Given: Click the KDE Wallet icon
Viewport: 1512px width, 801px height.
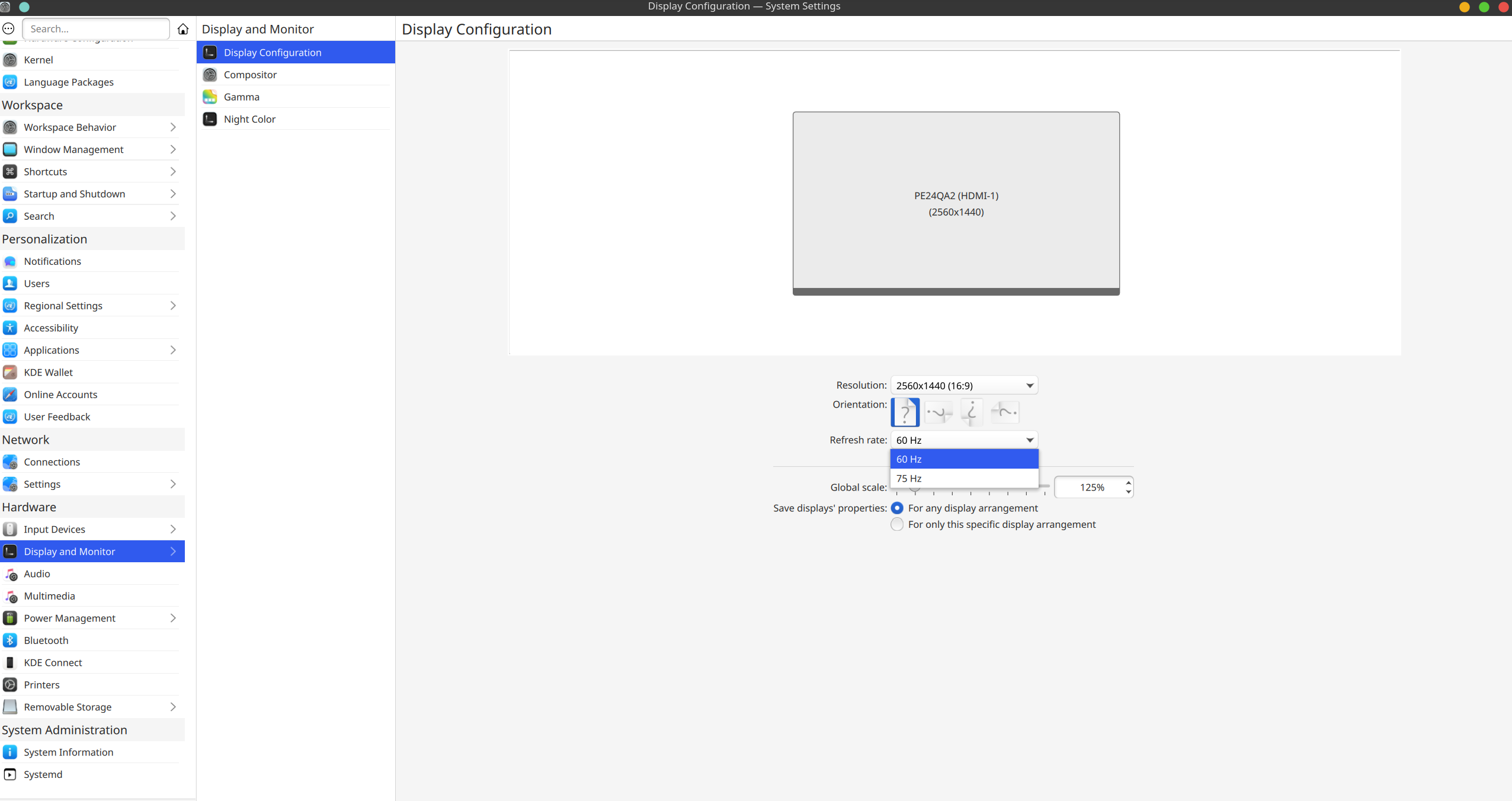Looking at the screenshot, I should (x=10, y=372).
